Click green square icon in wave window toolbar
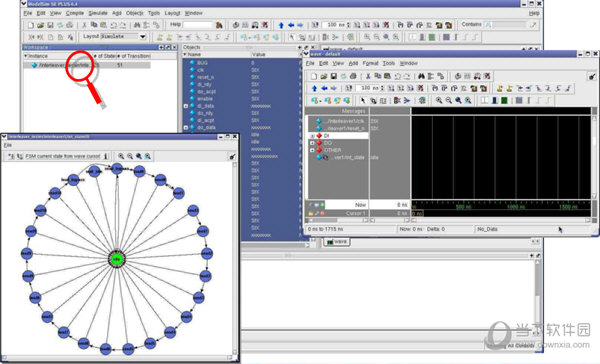The image size is (600, 364). pos(504,101)
